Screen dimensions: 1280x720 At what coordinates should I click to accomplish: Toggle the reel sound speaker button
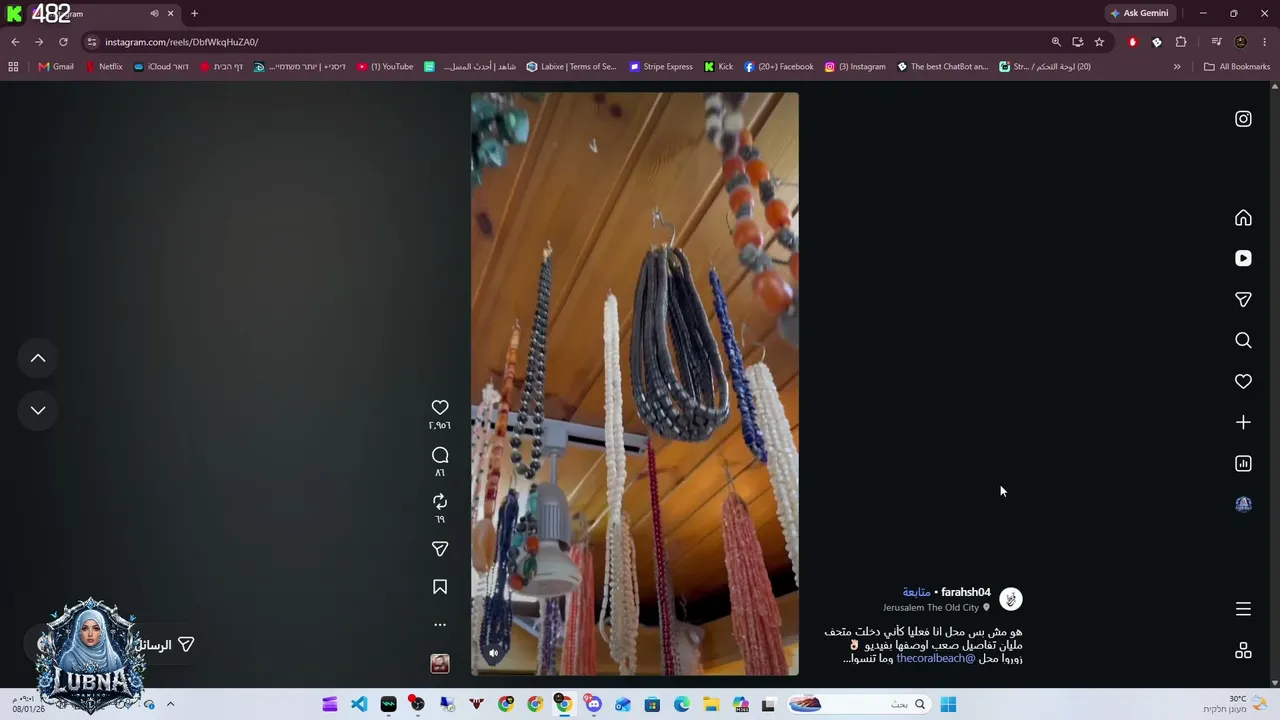click(x=493, y=653)
